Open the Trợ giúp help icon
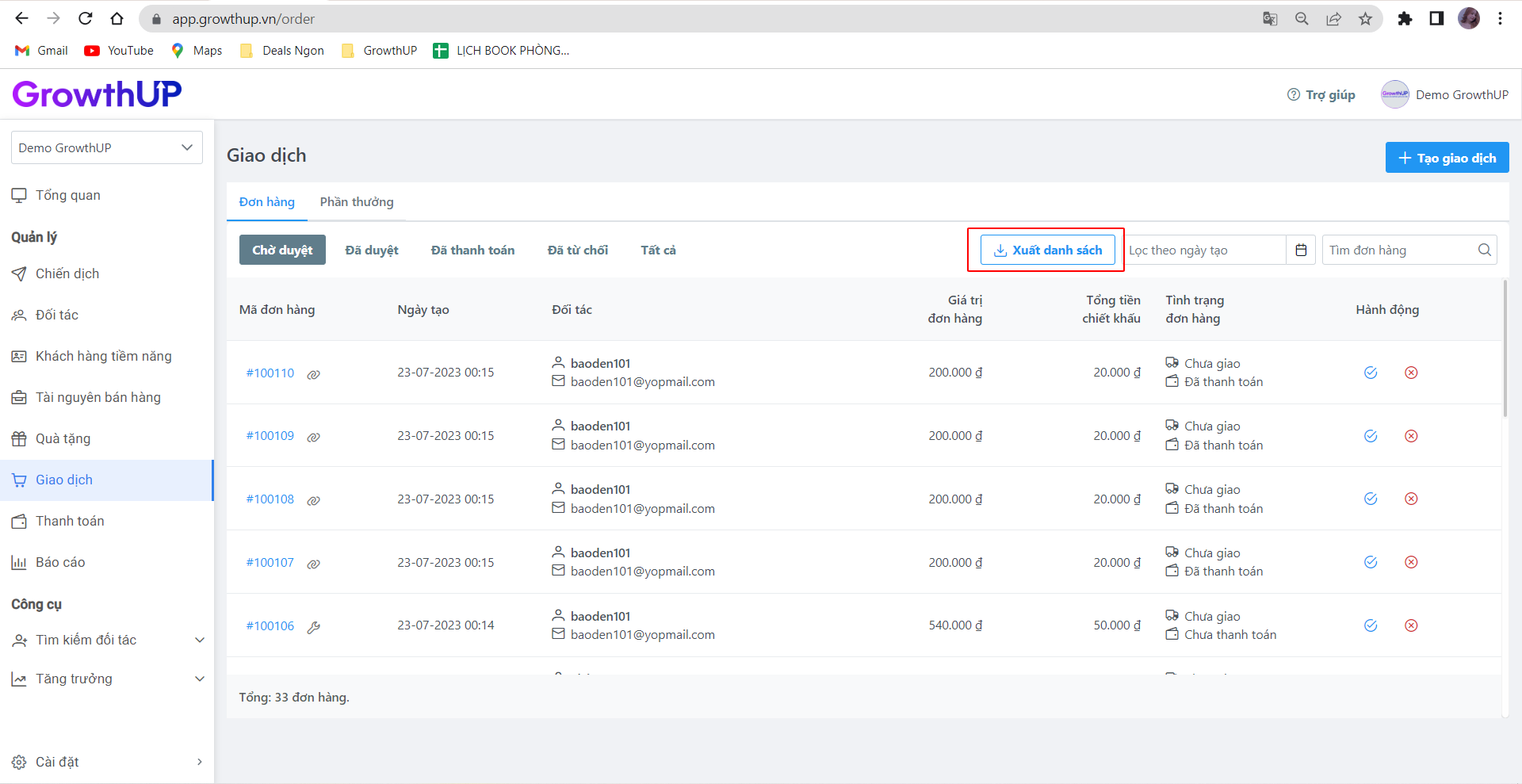 (1294, 94)
